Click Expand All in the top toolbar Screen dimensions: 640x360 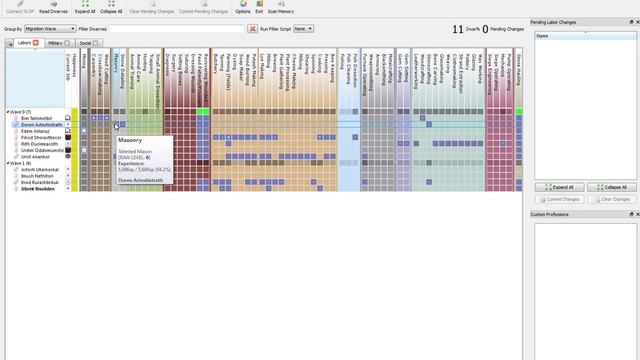(x=85, y=7)
